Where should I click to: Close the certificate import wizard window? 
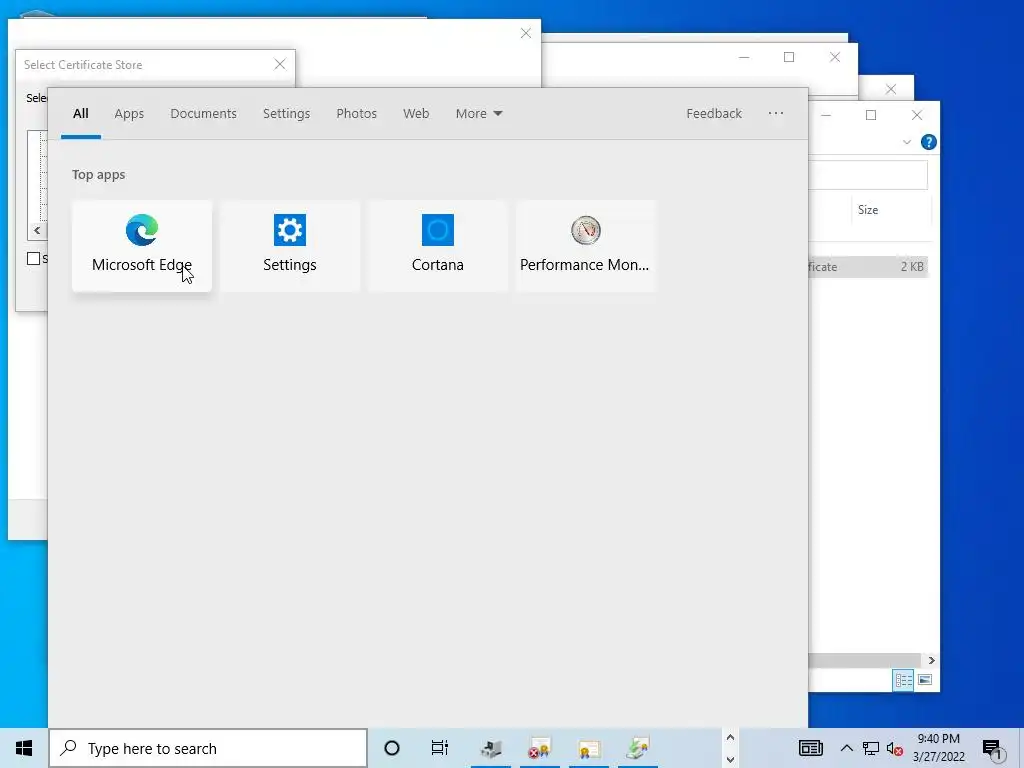coord(526,33)
